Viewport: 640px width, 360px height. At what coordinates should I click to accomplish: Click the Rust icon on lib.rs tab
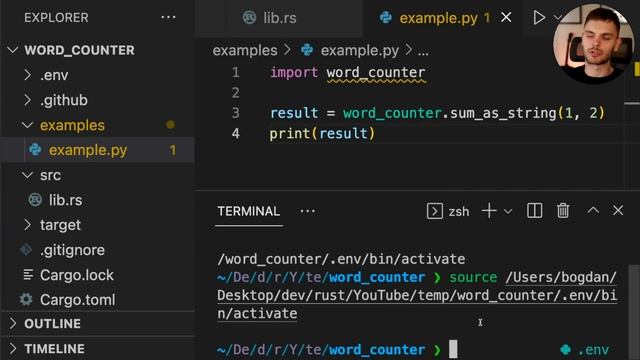(x=249, y=18)
